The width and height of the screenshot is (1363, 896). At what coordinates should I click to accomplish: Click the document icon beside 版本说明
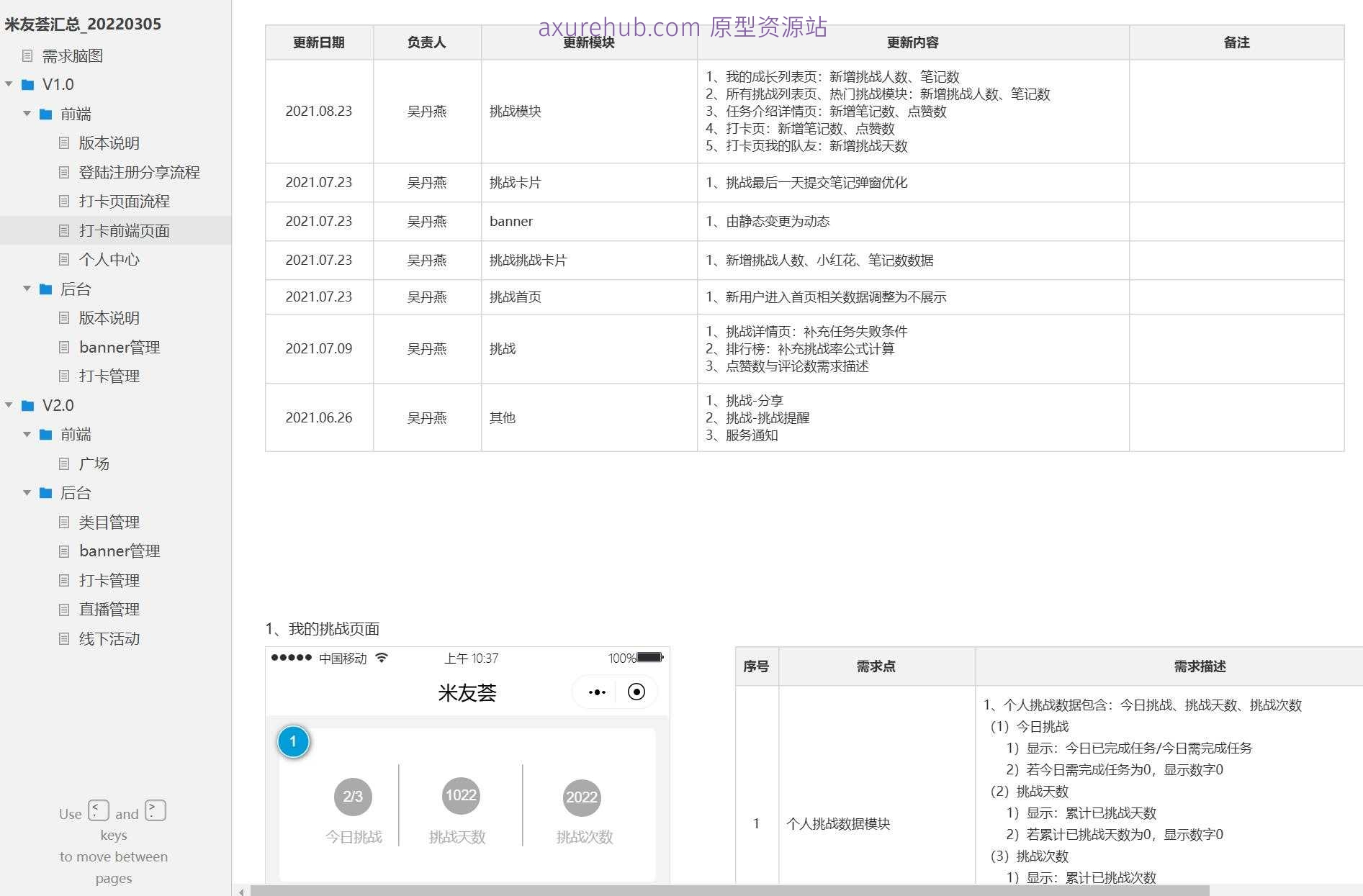tap(64, 142)
